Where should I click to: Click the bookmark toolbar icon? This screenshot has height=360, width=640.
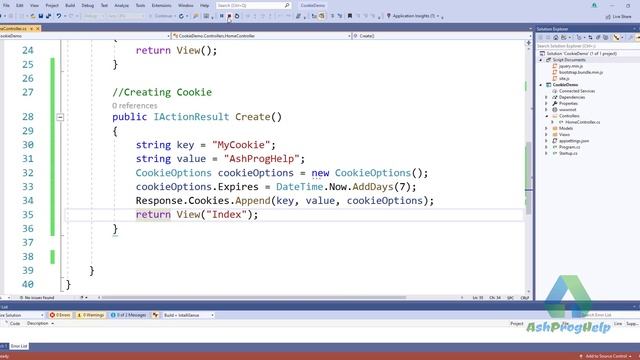(350, 16)
